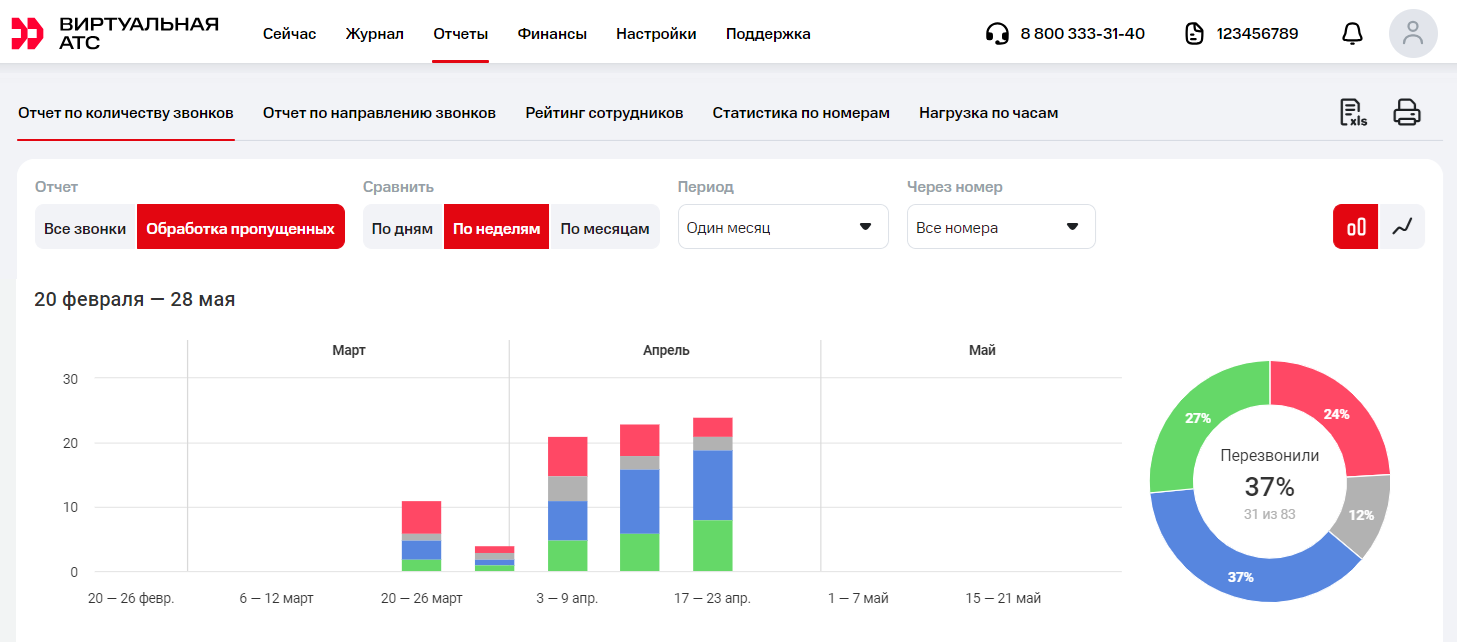Open the Финансы menu item

click(x=552, y=34)
